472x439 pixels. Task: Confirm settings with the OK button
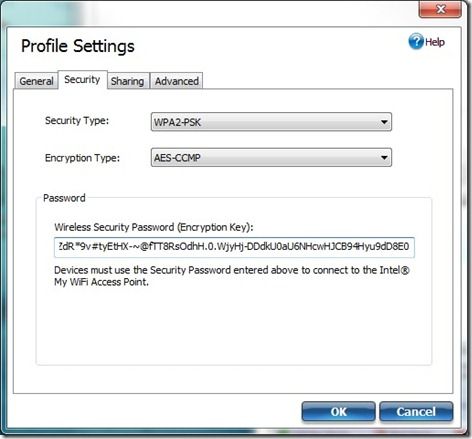pyautogui.click(x=338, y=412)
